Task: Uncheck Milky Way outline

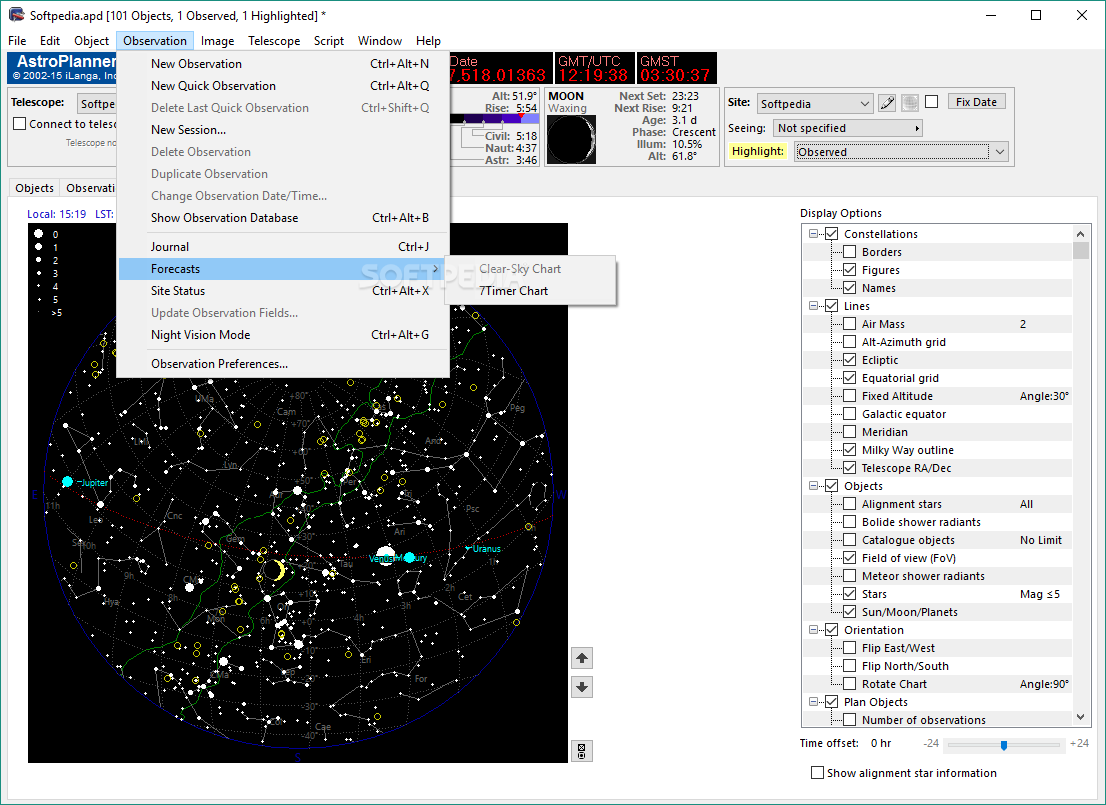Action: 850,450
